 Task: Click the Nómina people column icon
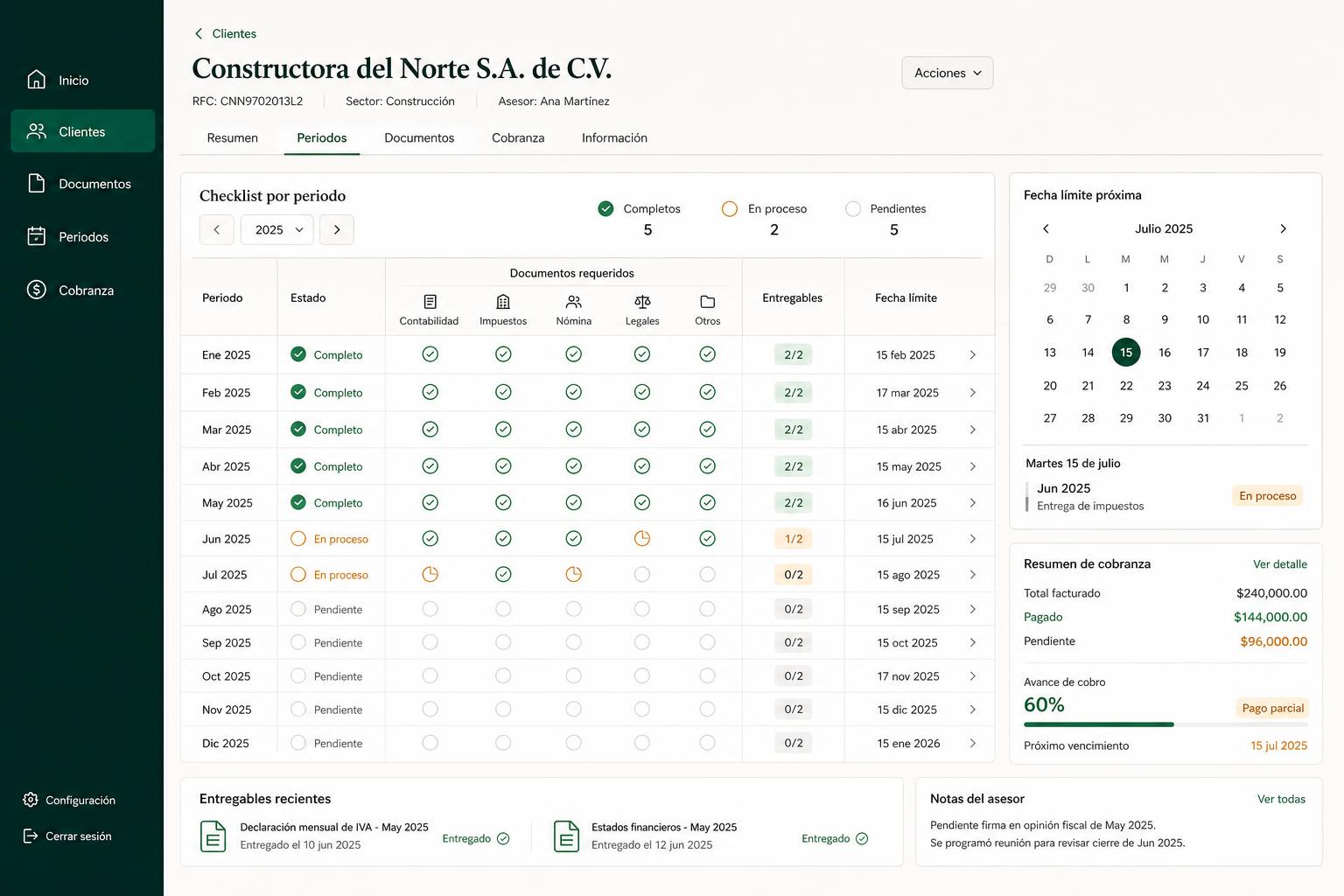coord(574,302)
